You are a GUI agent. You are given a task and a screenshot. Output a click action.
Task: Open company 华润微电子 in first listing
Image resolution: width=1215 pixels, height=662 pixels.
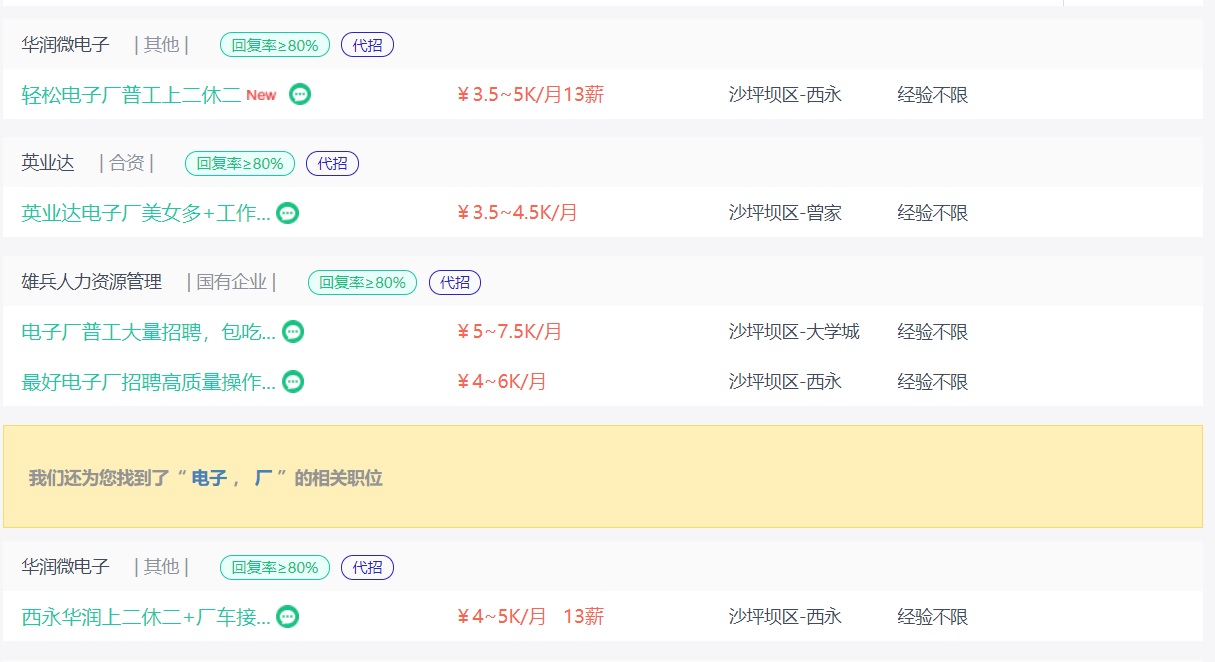pyautogui.click(x=66, y=45)
